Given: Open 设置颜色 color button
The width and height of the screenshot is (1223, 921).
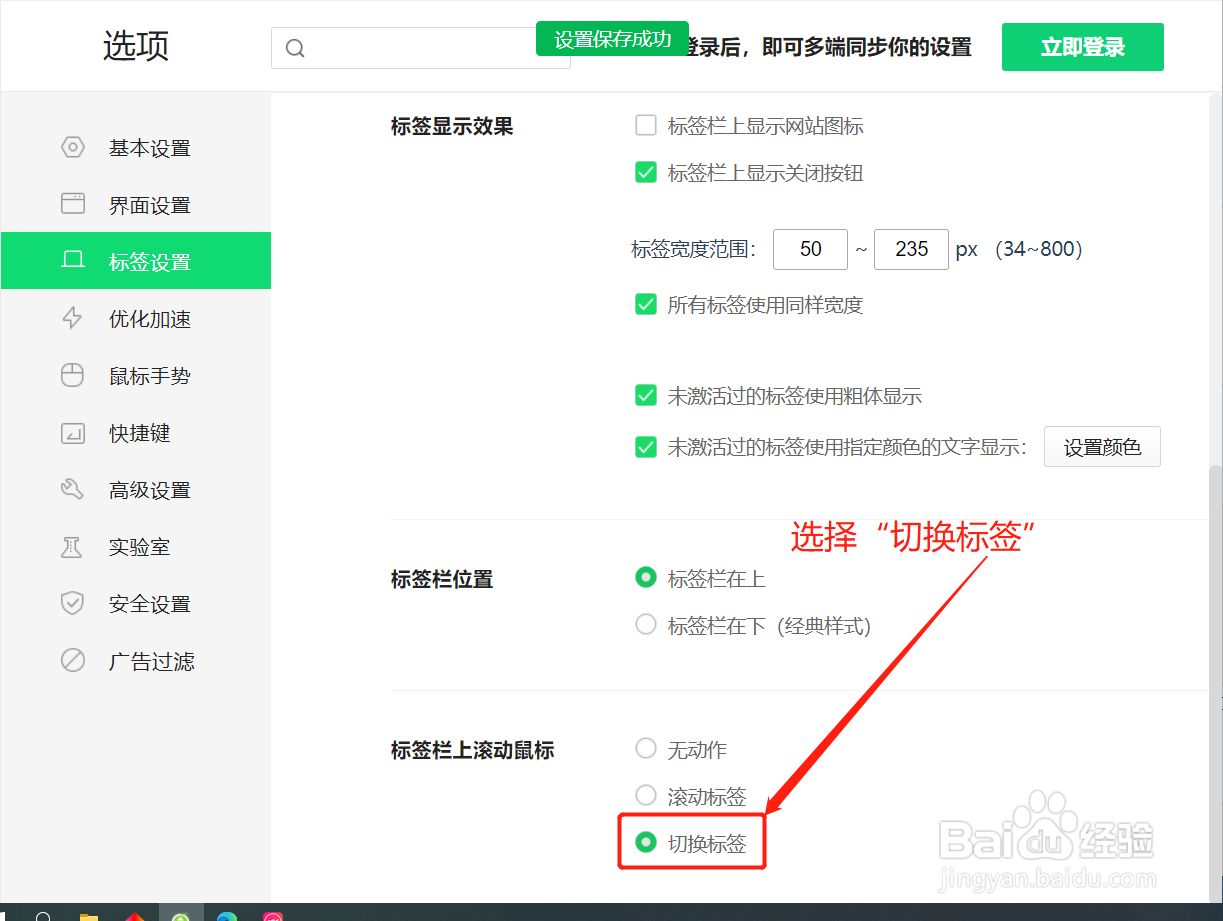Looking at the screenshot, I should [x=1102, y=447].
